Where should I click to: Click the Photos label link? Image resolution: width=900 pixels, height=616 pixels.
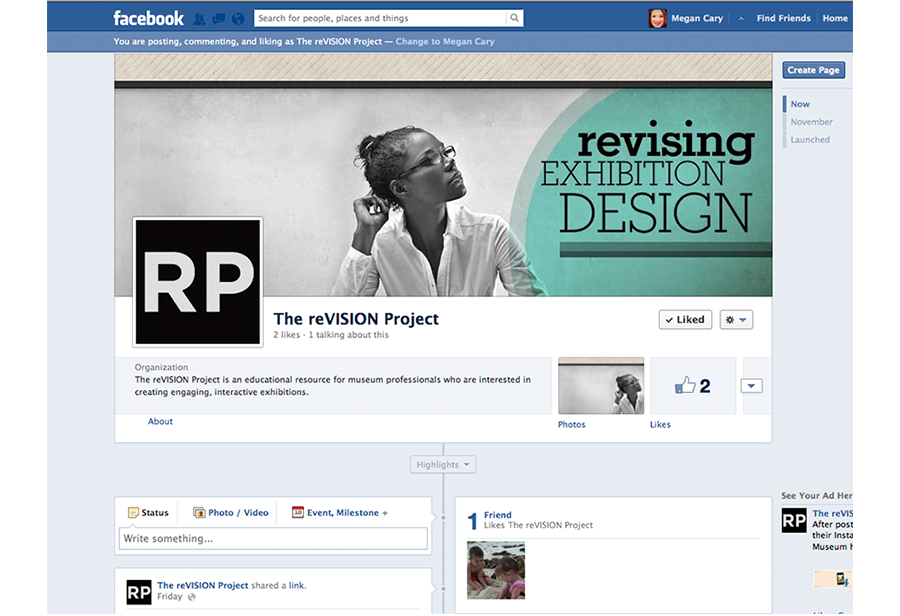[572, 425]
